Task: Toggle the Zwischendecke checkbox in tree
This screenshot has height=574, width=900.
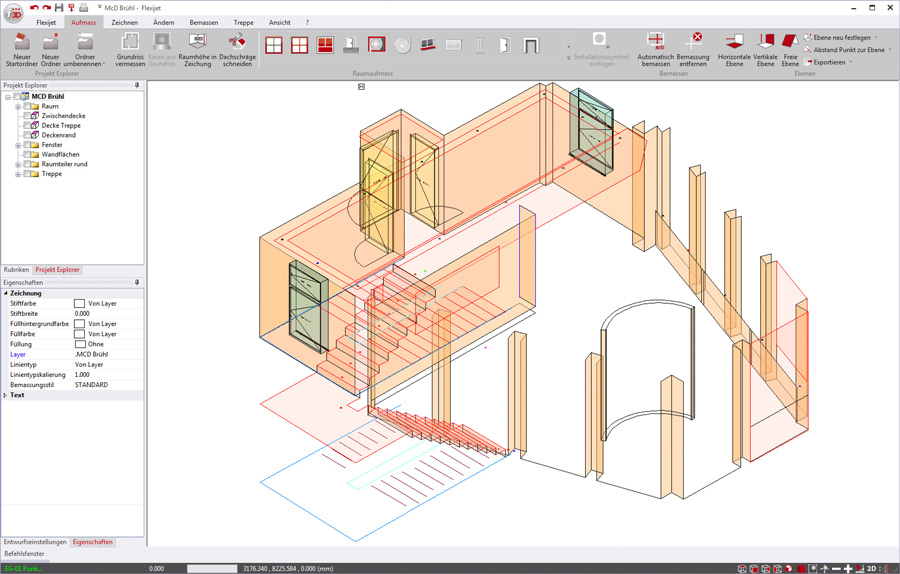Action: (x=28, y=116)
